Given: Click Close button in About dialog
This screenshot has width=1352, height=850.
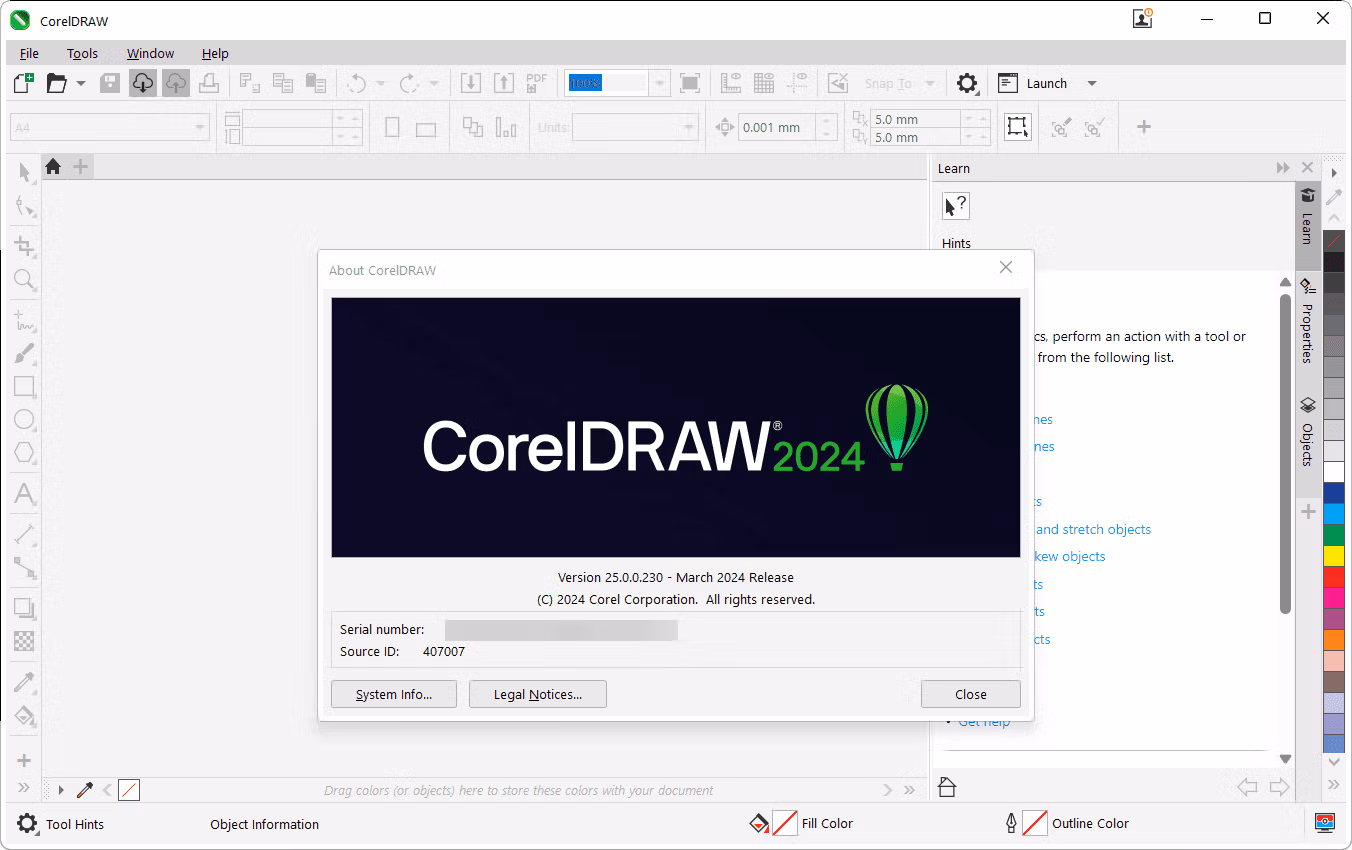Looking at the screenshot, I should 971,694.
